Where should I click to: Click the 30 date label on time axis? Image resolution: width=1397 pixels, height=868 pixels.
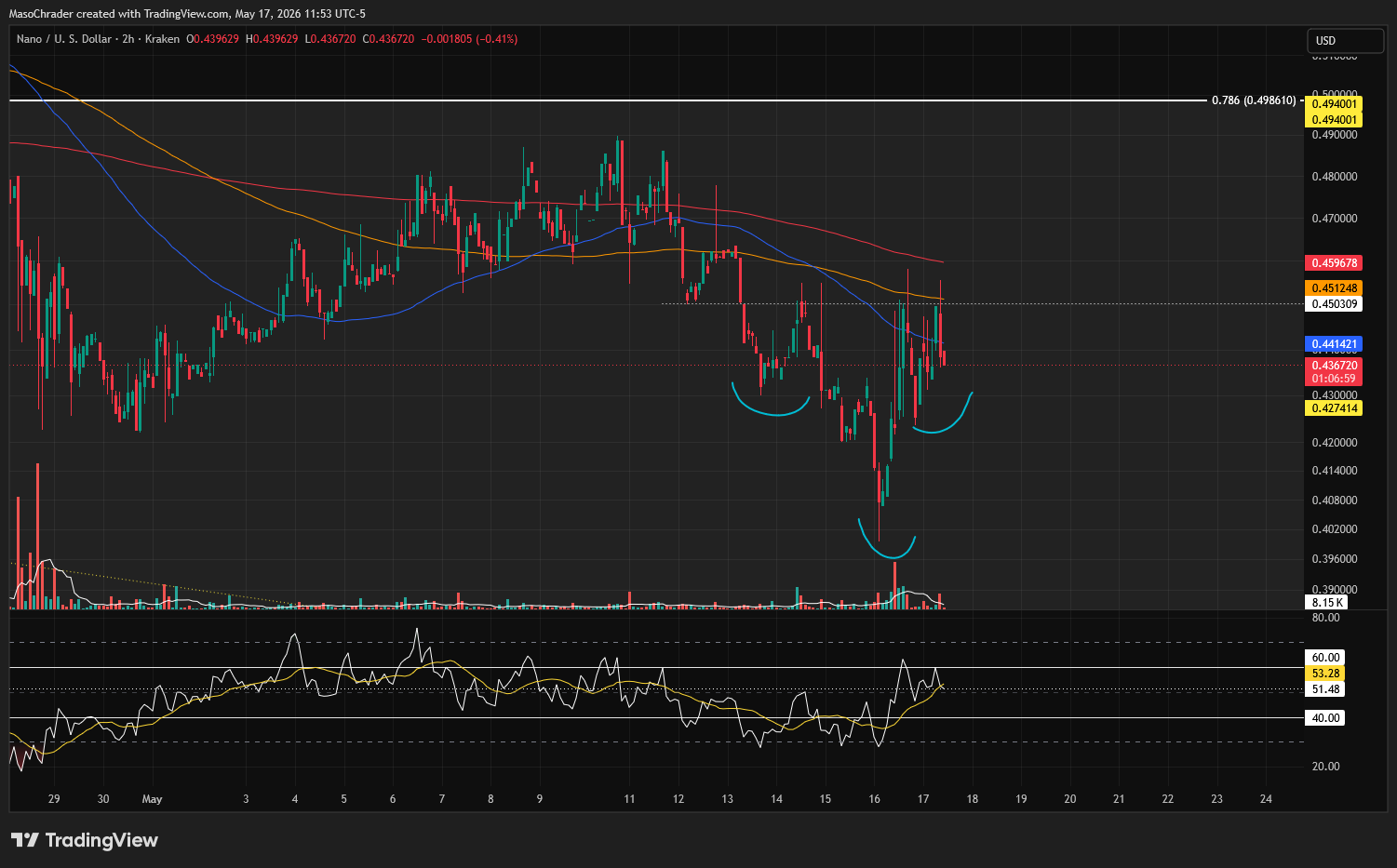[103, 799]
